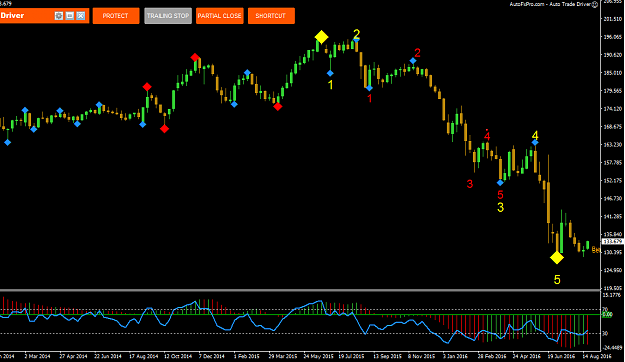Click the AutoFxPro.com Auto Trade Driver label

coord(550,4)
